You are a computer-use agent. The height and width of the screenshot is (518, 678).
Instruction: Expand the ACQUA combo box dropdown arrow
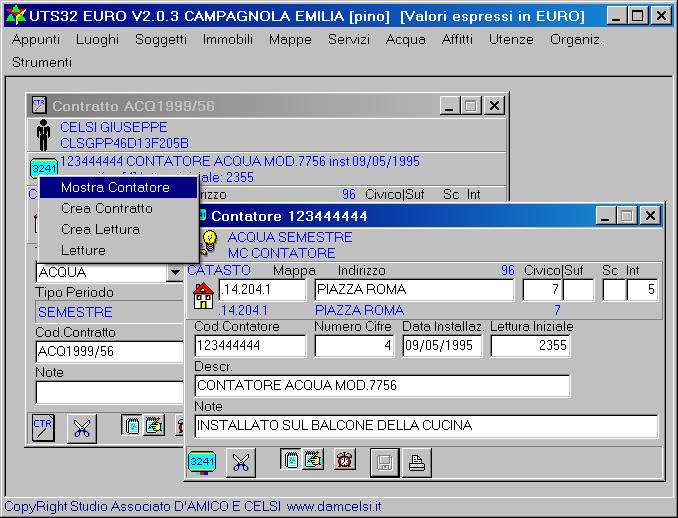[174, 272]
